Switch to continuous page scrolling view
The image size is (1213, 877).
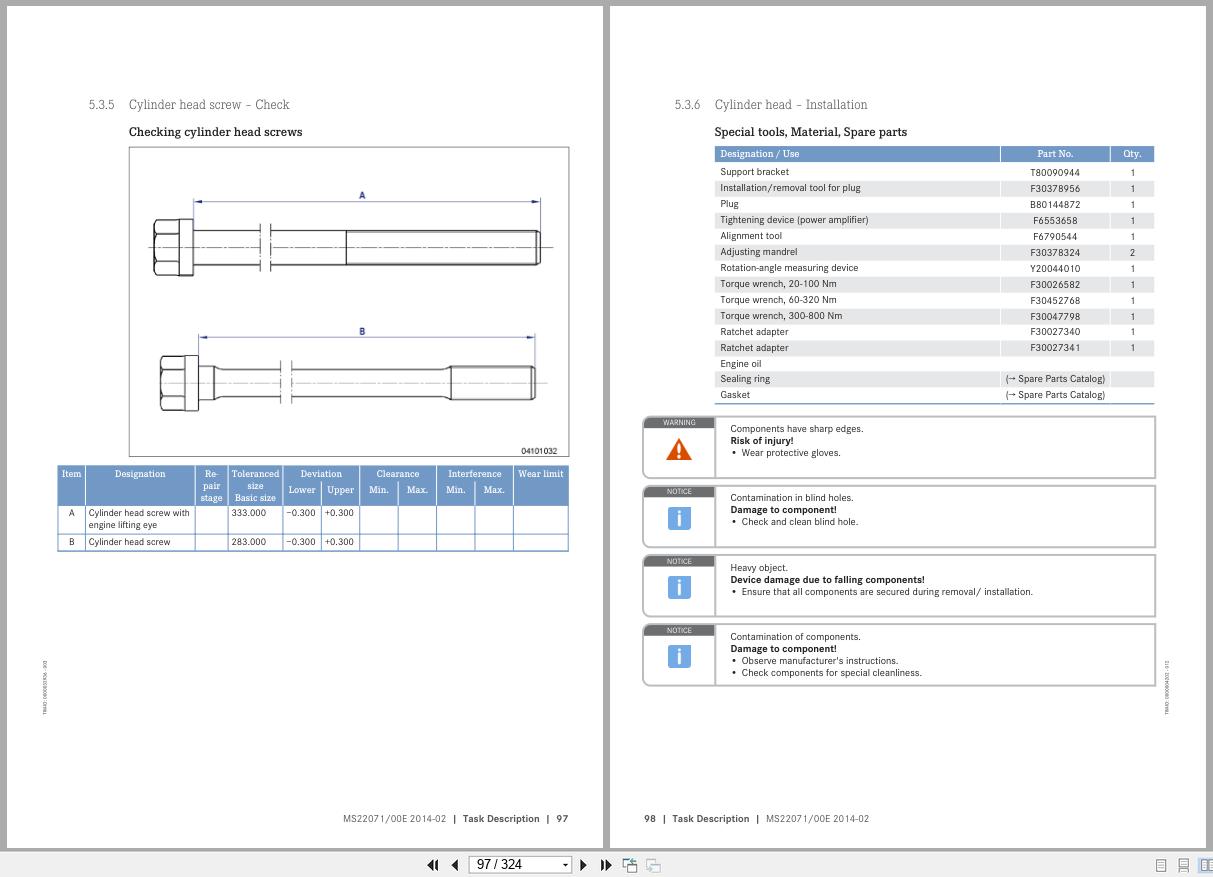(x=1183, y=865)
